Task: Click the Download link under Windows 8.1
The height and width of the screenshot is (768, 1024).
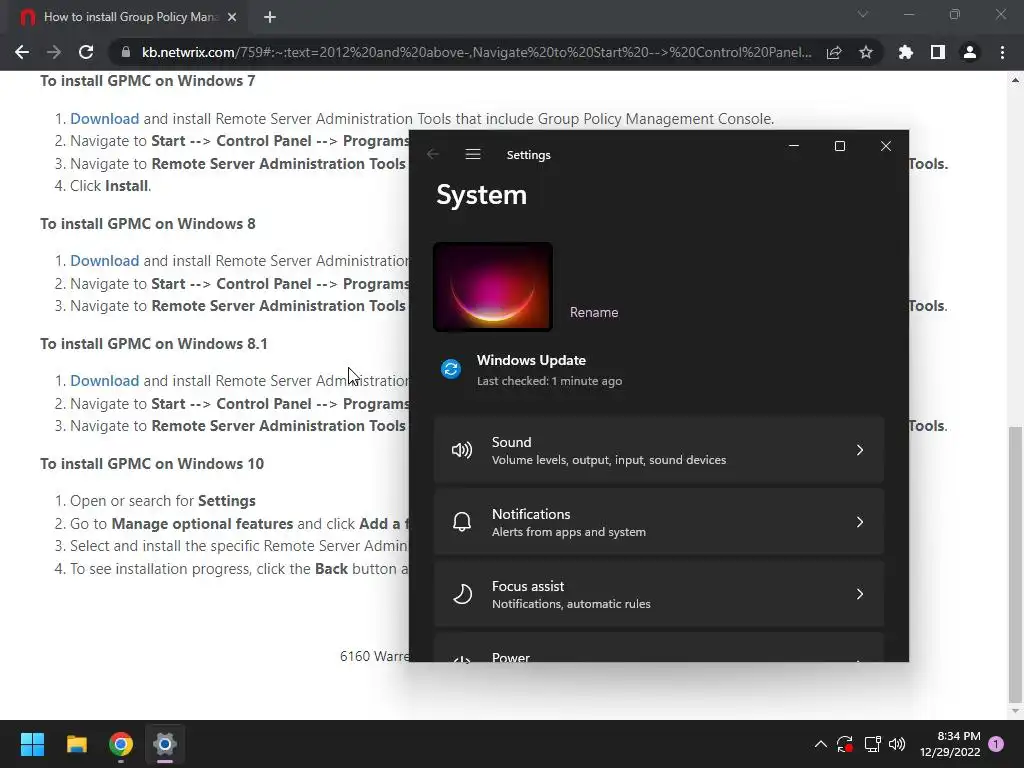Action: point(104,381)
